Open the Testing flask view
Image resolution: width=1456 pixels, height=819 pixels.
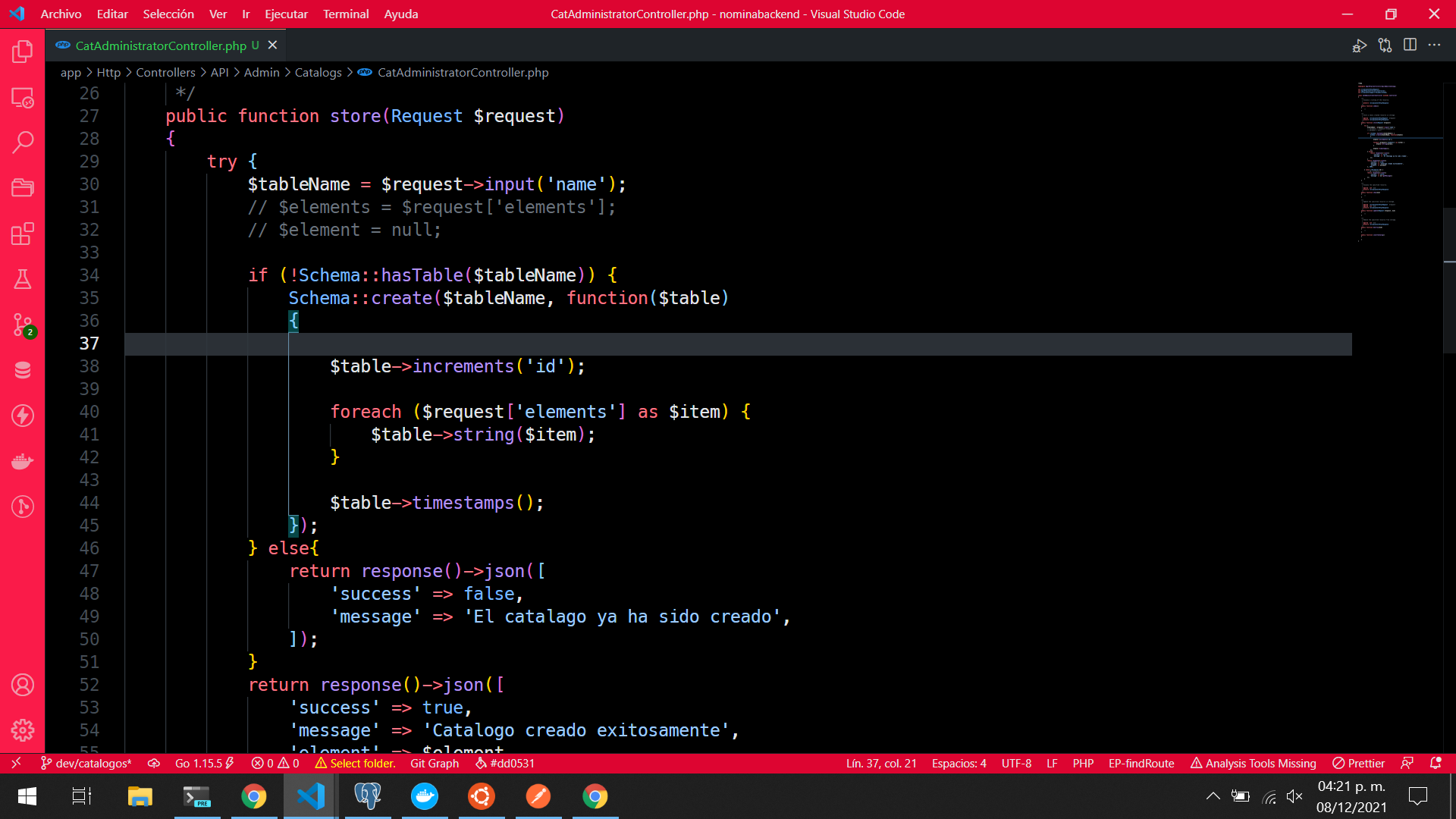coord(23,279)
